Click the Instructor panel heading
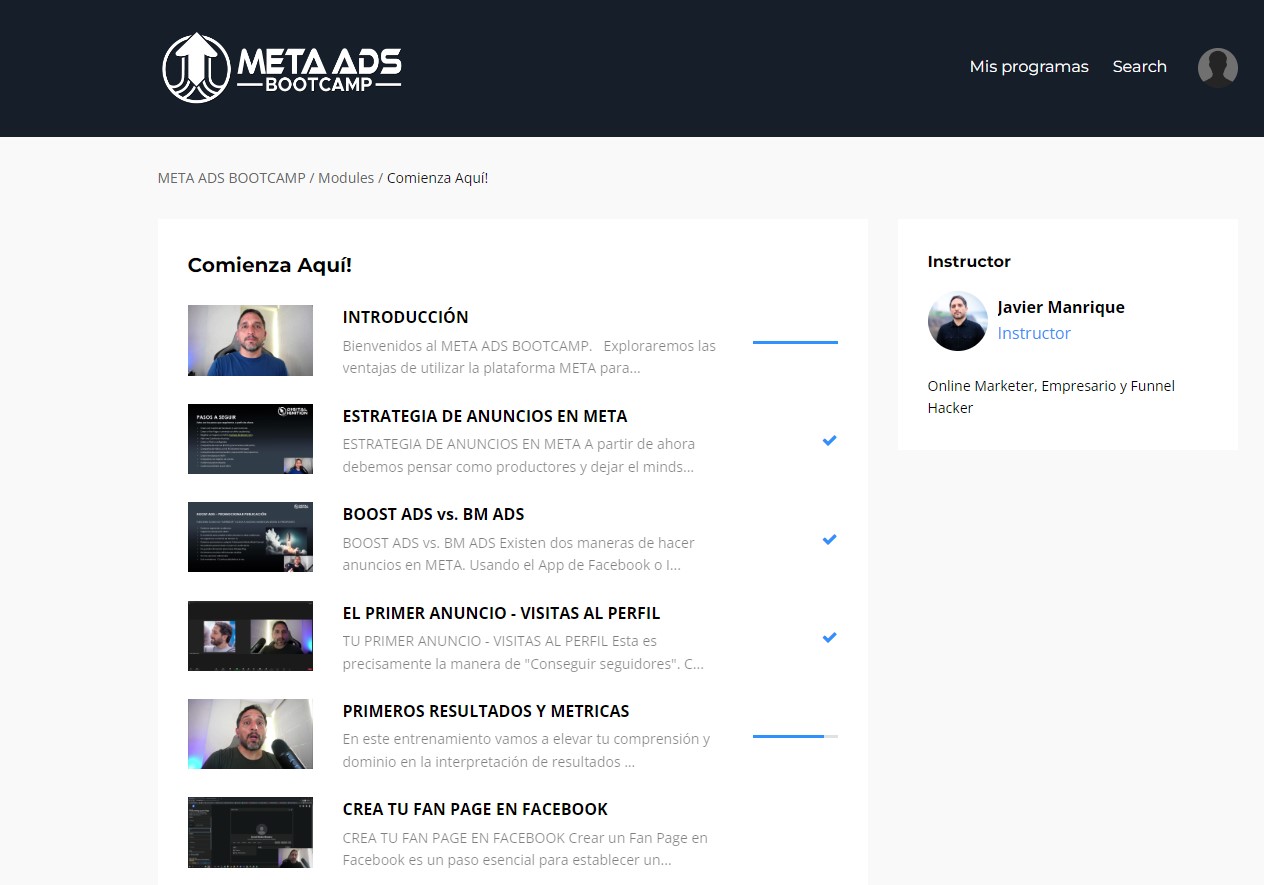 tap(969, 261)
